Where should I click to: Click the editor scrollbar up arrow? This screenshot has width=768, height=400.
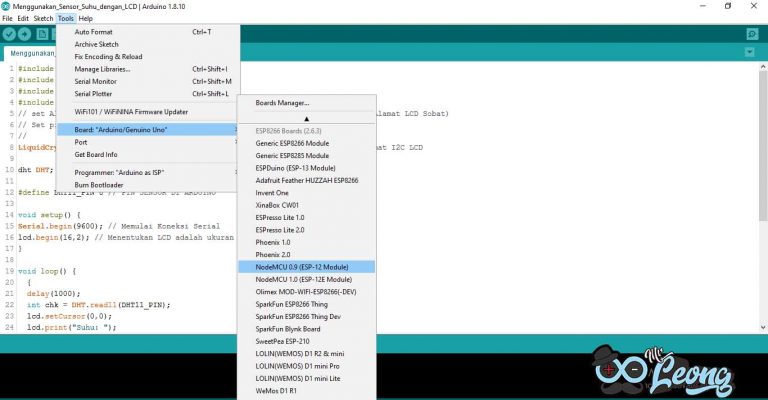[763, 66]
